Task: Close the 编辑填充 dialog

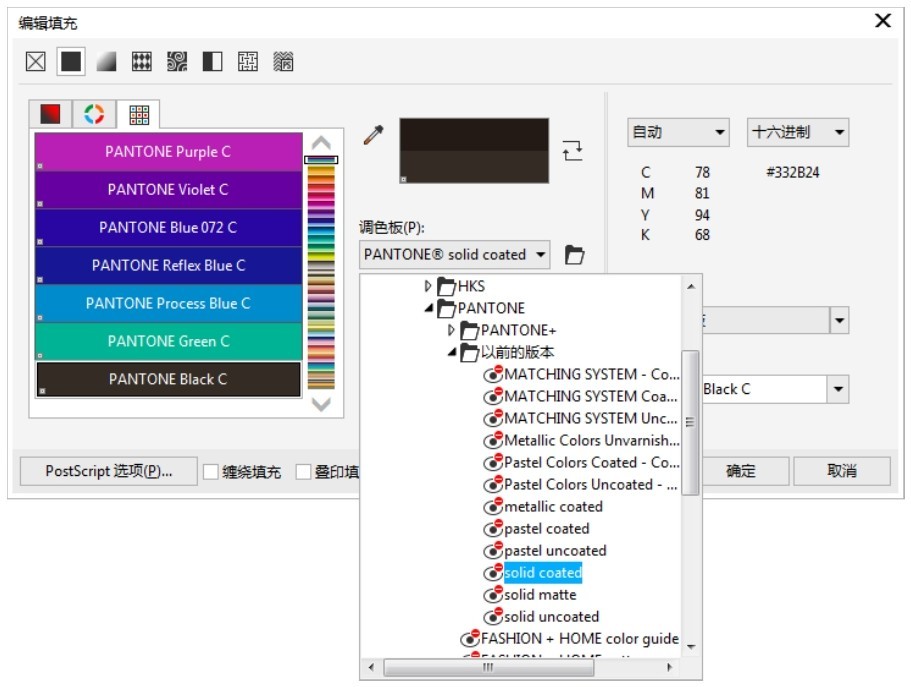Action: coord(883,21)
